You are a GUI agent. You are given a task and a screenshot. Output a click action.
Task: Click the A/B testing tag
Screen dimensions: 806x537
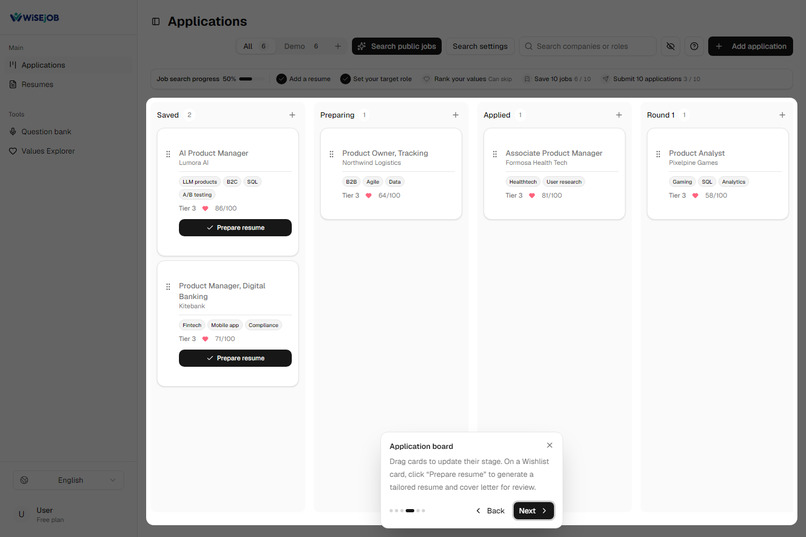(197, 195)
